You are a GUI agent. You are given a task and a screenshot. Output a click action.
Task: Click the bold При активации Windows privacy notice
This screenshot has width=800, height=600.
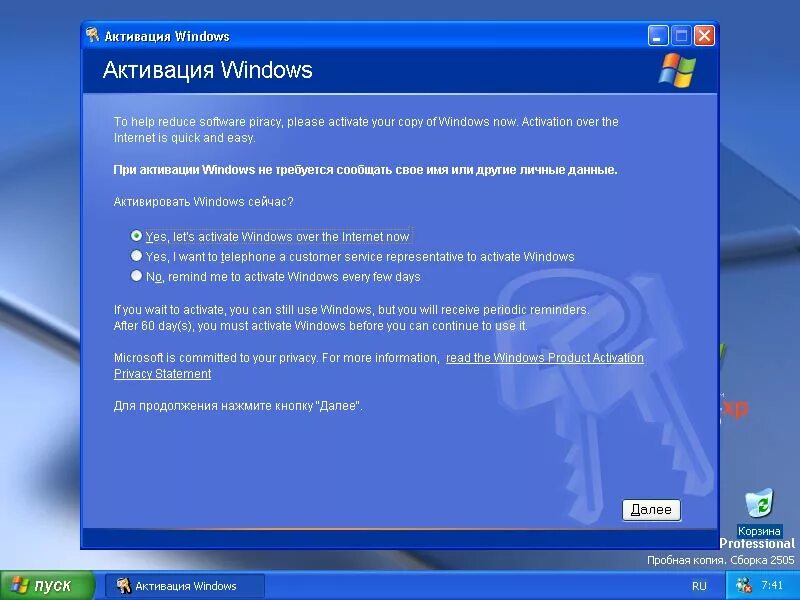pyautogui.click(x=365, y=169)
